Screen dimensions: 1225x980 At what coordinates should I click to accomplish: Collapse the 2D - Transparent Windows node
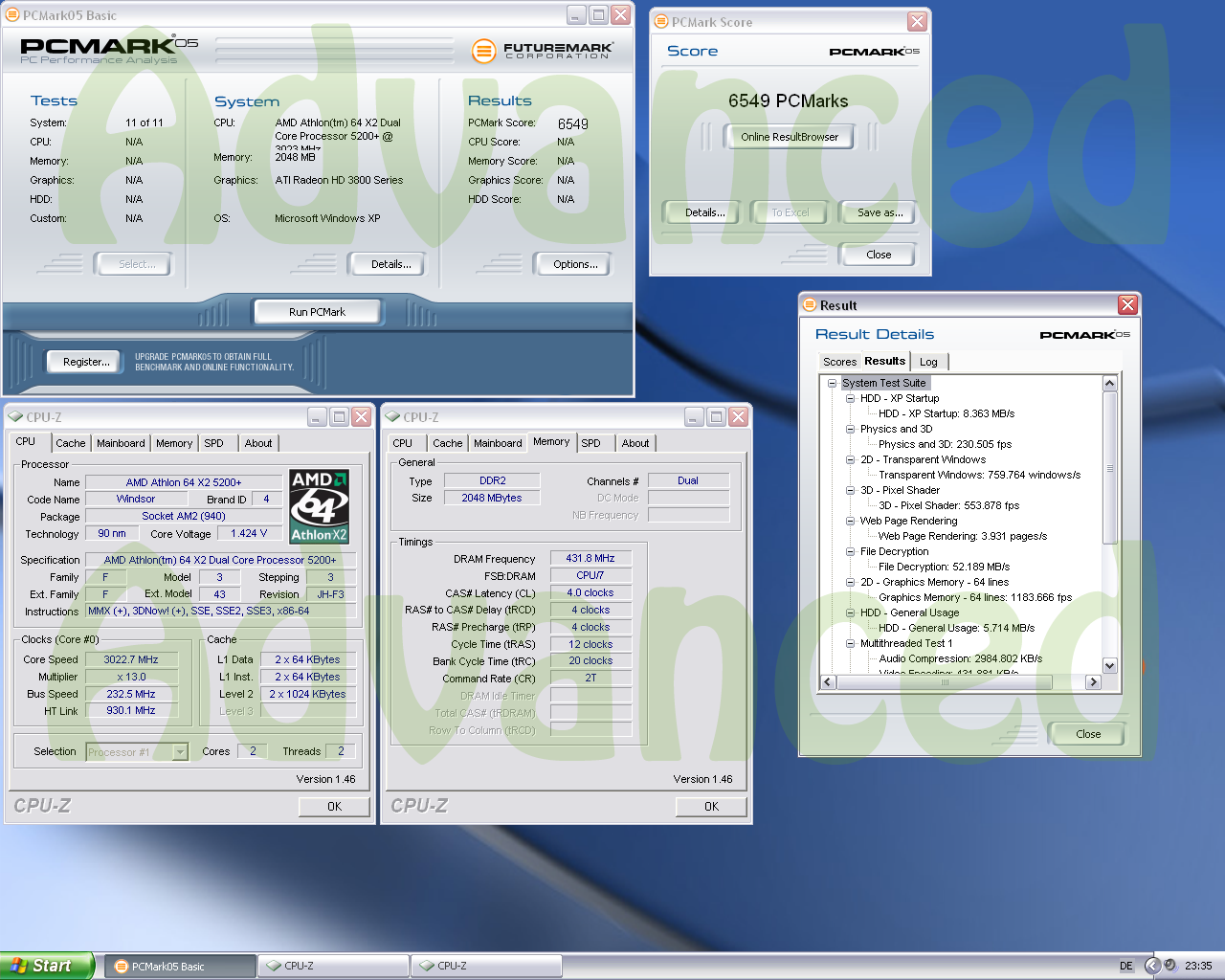pyautogui.click(x=850, y=459)
